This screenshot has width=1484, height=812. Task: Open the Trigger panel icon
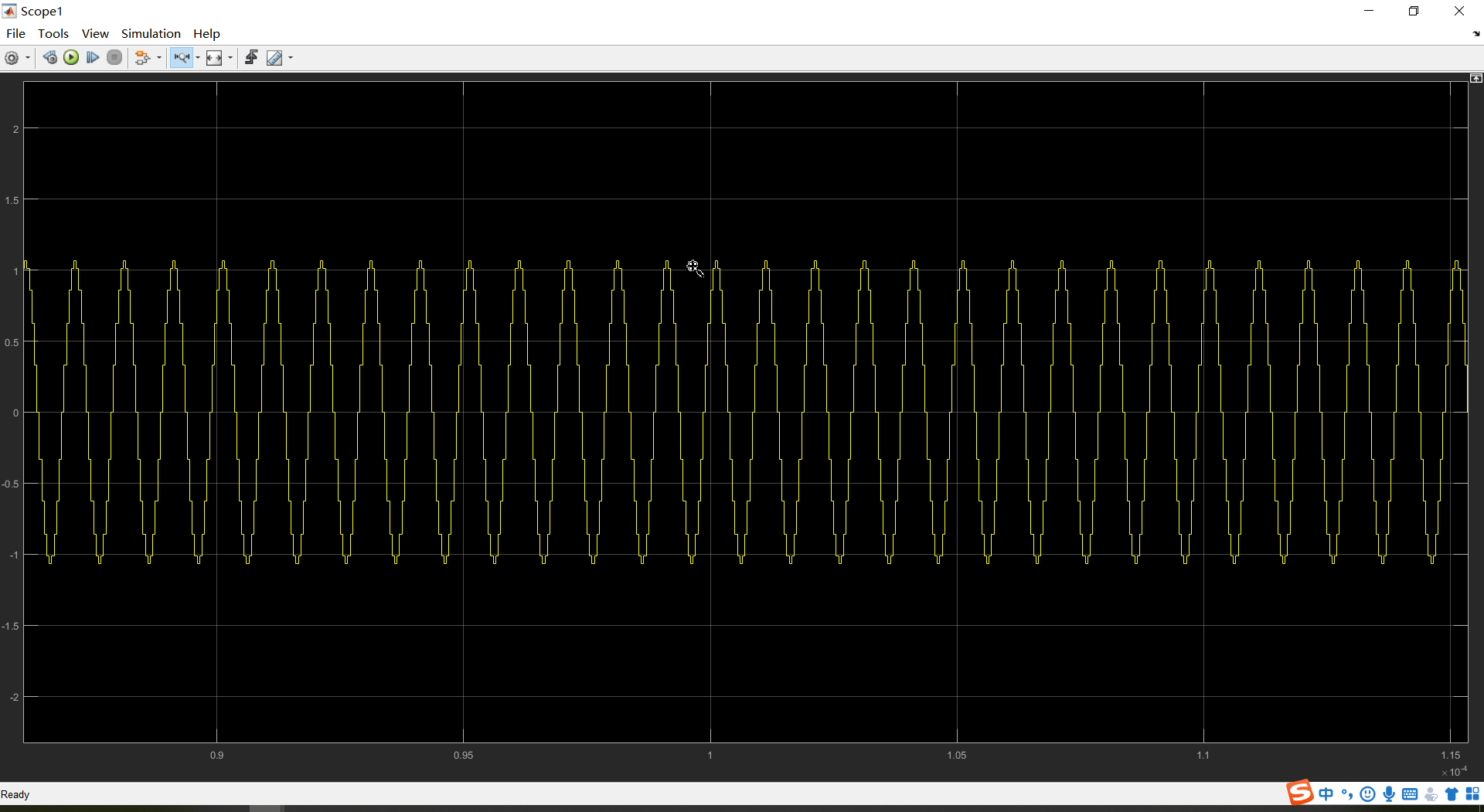pyautogui.click(x=253, y=57)
